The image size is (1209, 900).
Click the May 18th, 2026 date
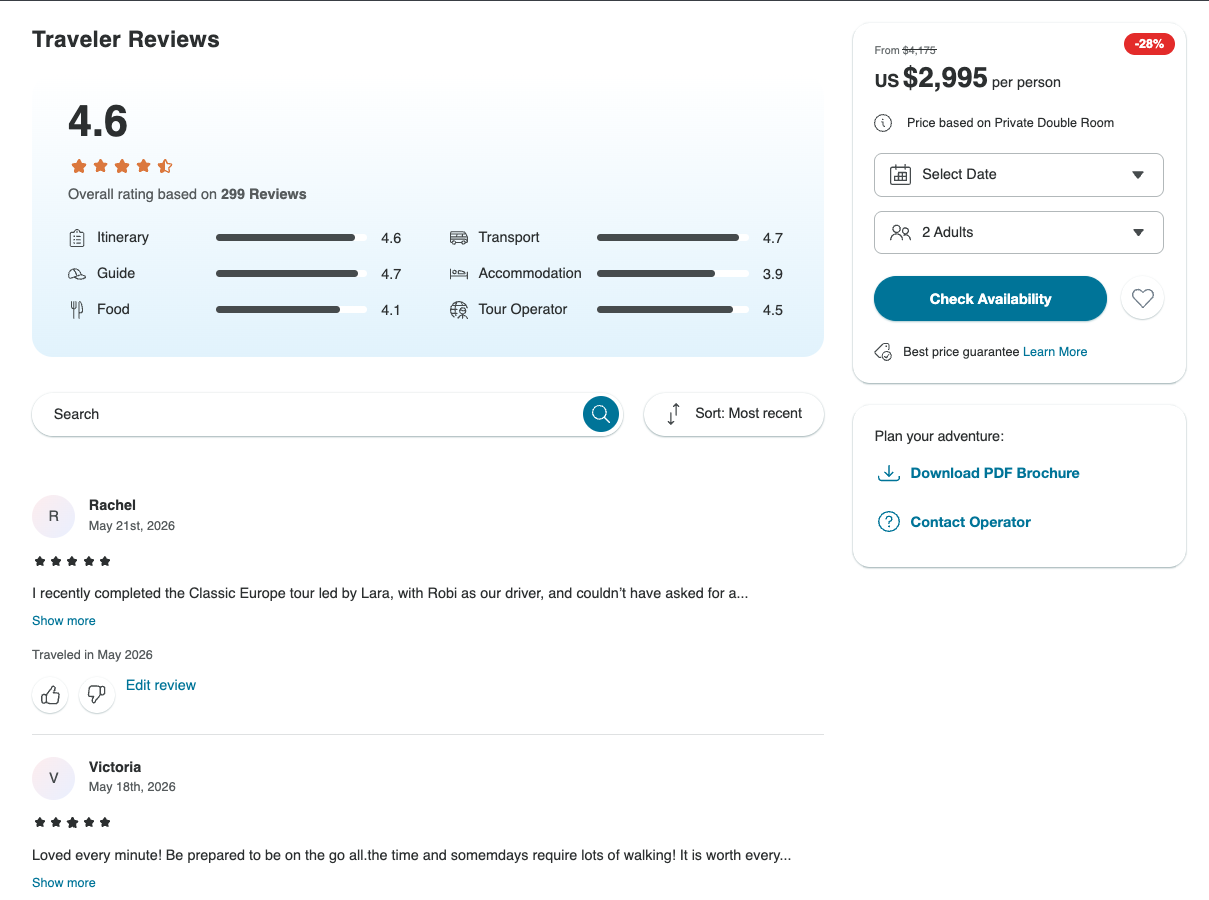coord(132,788)
